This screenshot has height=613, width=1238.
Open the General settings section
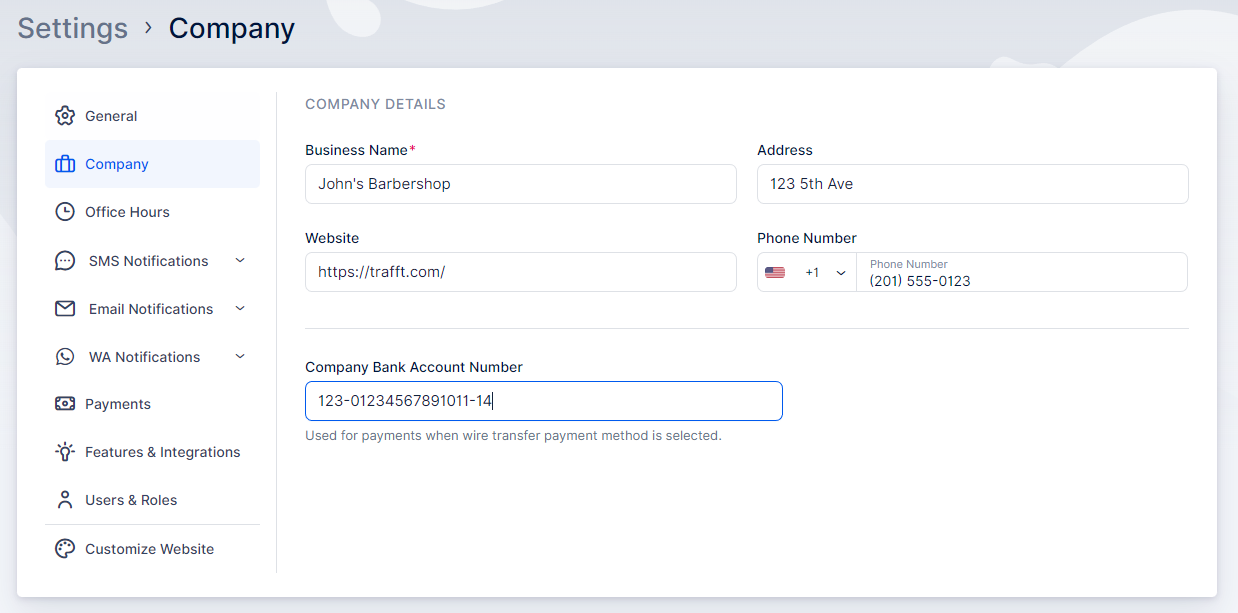click(x=152, y=116)
